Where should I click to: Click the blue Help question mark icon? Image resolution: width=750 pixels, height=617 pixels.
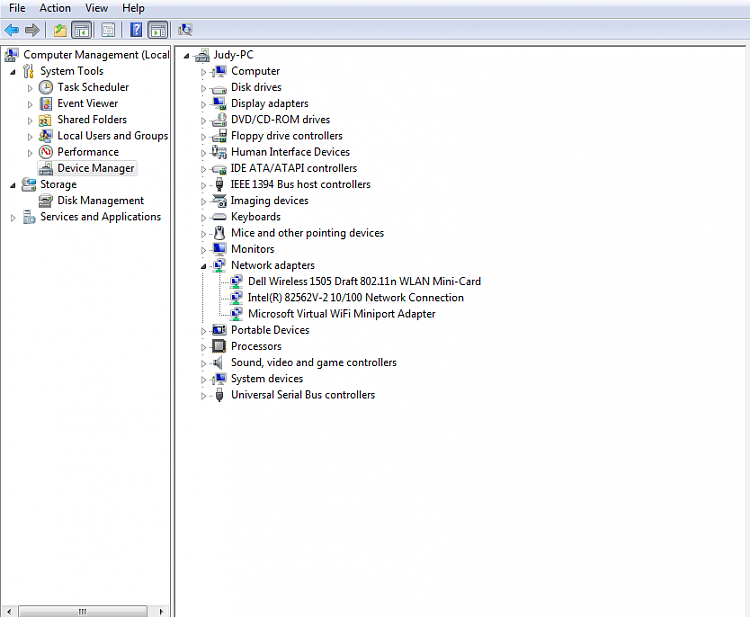pyautogui.click(x=136, y=30)
